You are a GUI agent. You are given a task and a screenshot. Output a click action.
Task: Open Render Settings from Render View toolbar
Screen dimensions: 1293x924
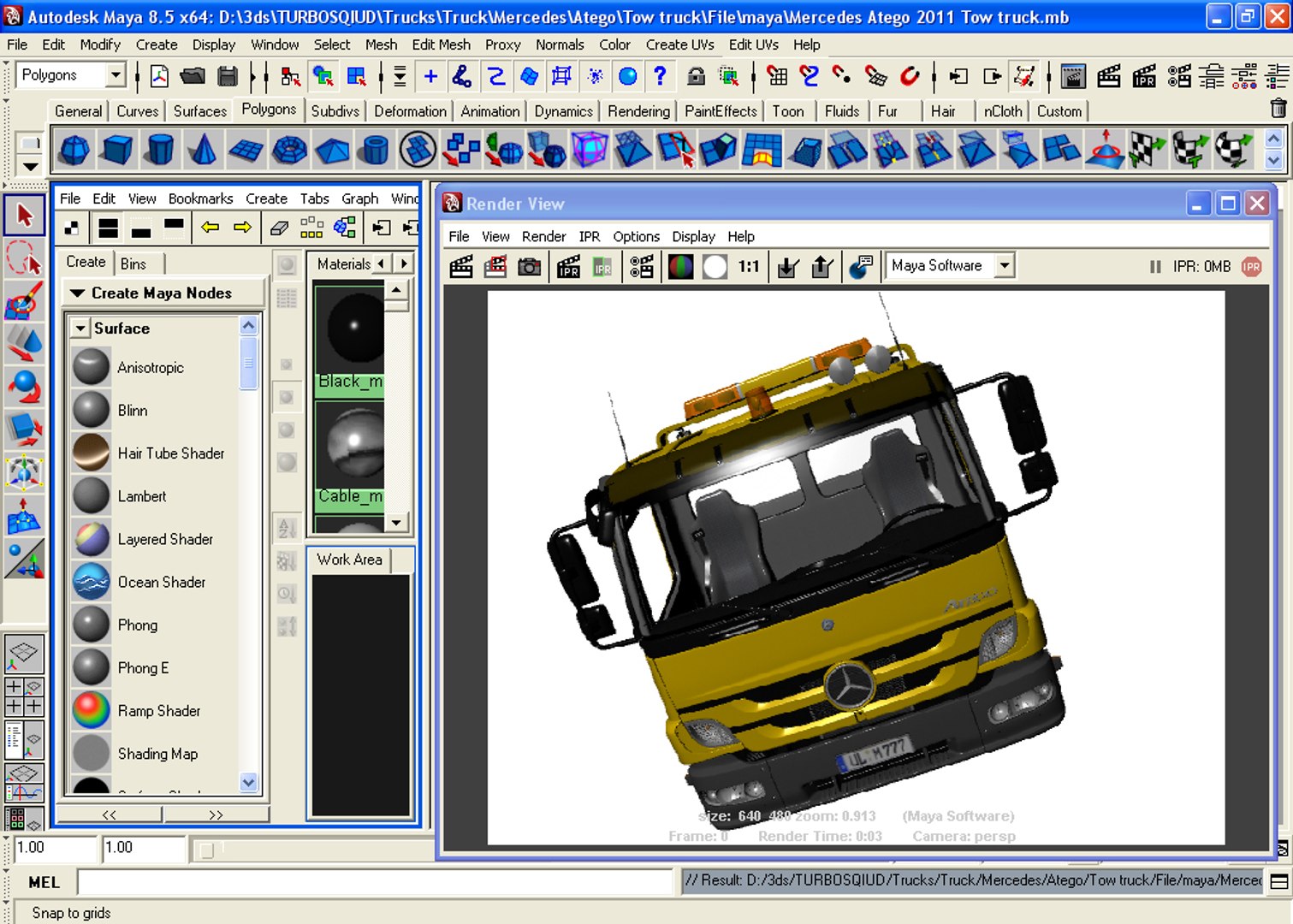(641, 267)
